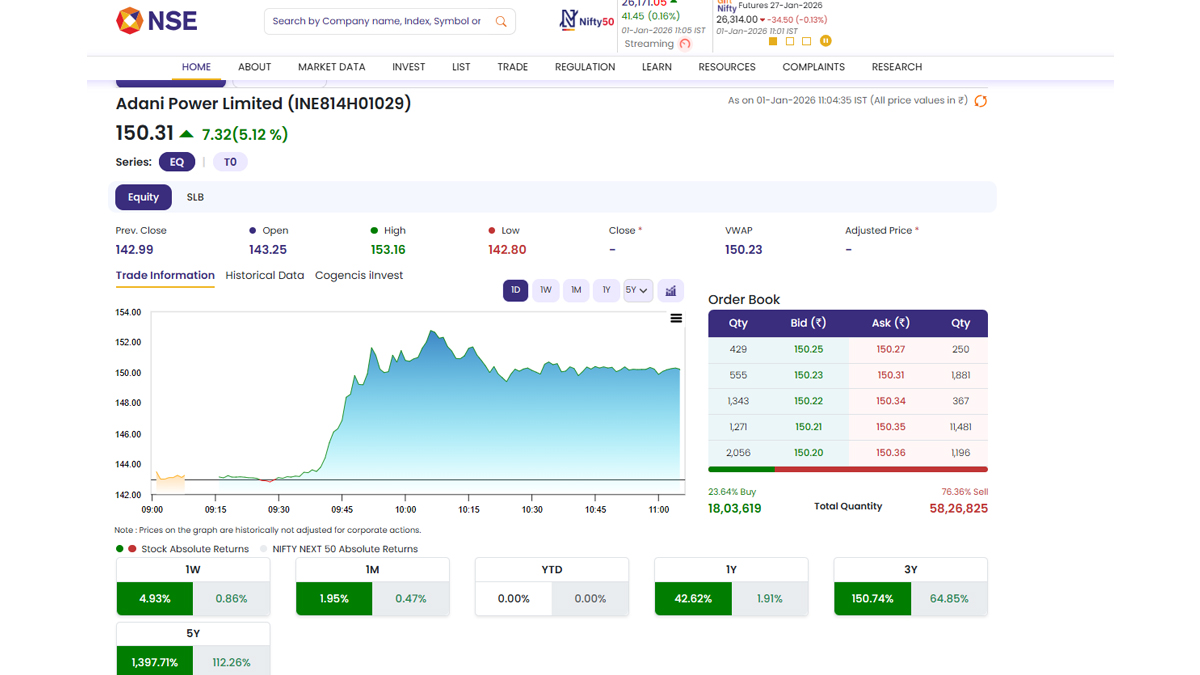Viewport: 1200px width, 675px height.
Task: Click the buy/sell ratio bar
Action: pos(847,469)
